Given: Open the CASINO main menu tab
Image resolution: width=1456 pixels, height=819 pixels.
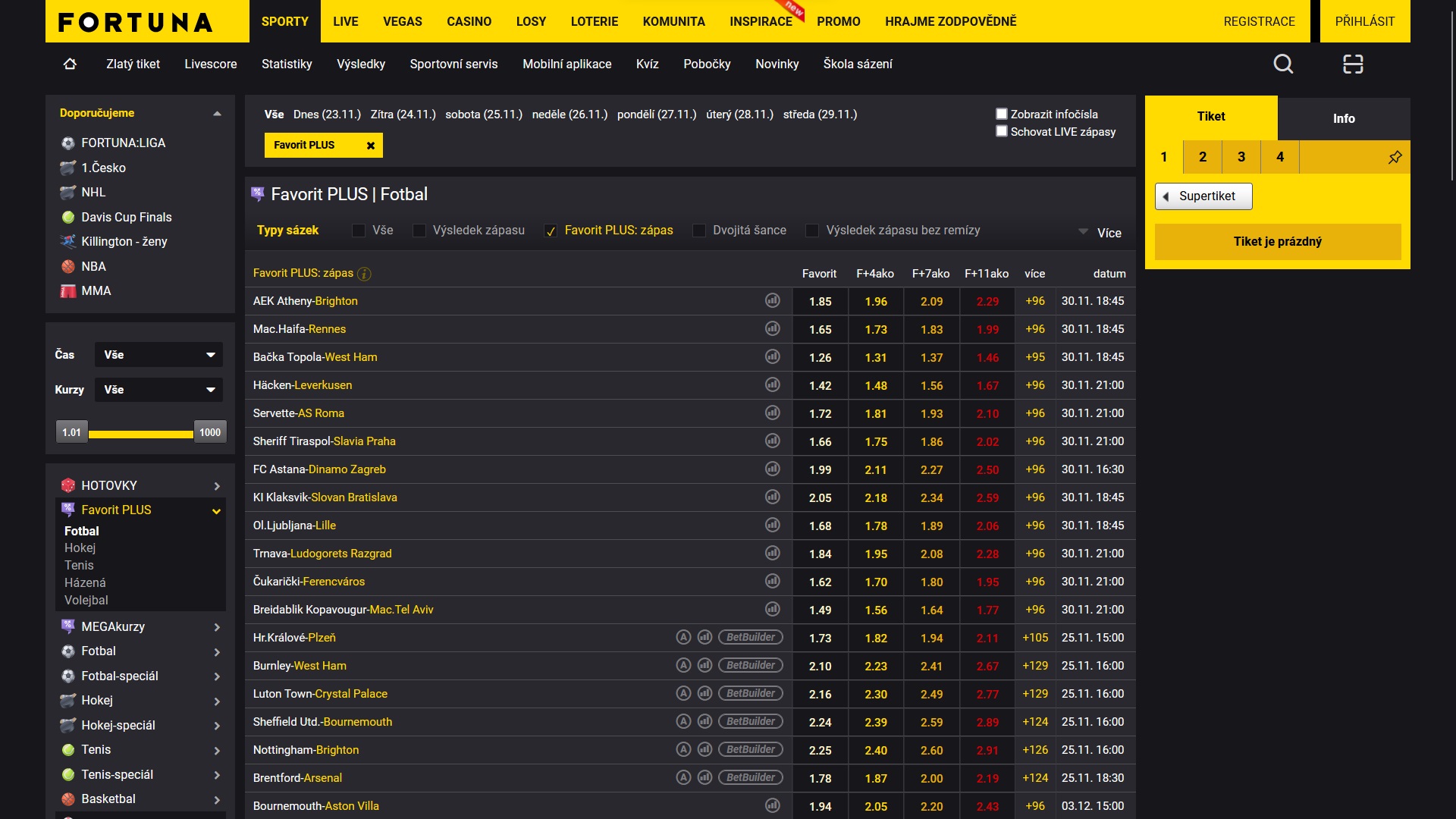Looking at the screenshot, I should coord(469,21).
